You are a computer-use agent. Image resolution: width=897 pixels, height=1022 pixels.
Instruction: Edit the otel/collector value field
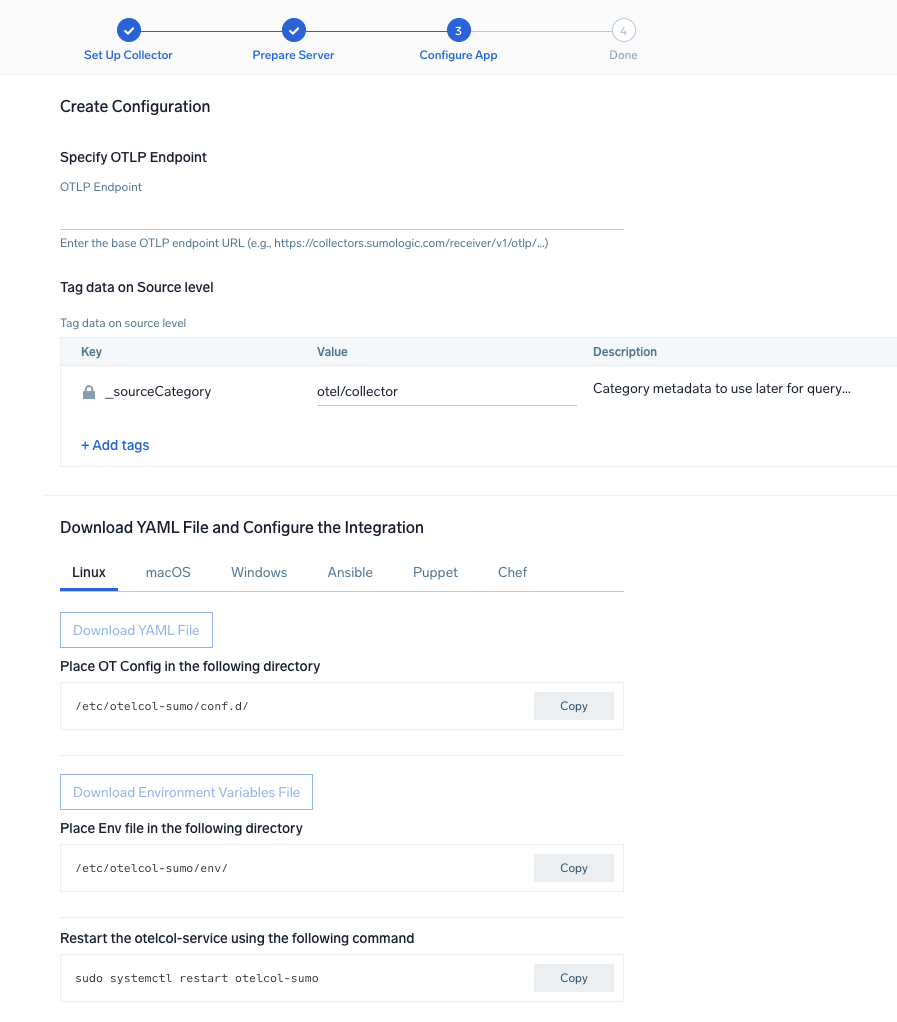coord(447,392)
